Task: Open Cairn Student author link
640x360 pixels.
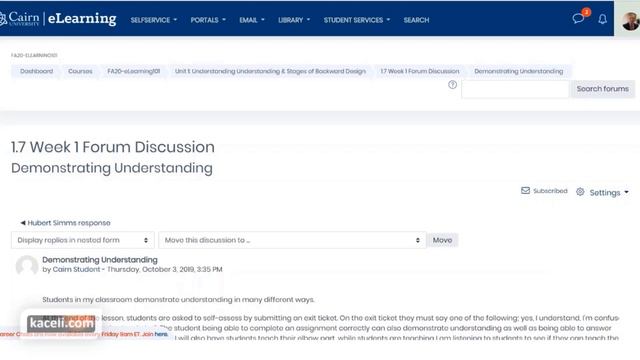Action: tap(76, 269)
